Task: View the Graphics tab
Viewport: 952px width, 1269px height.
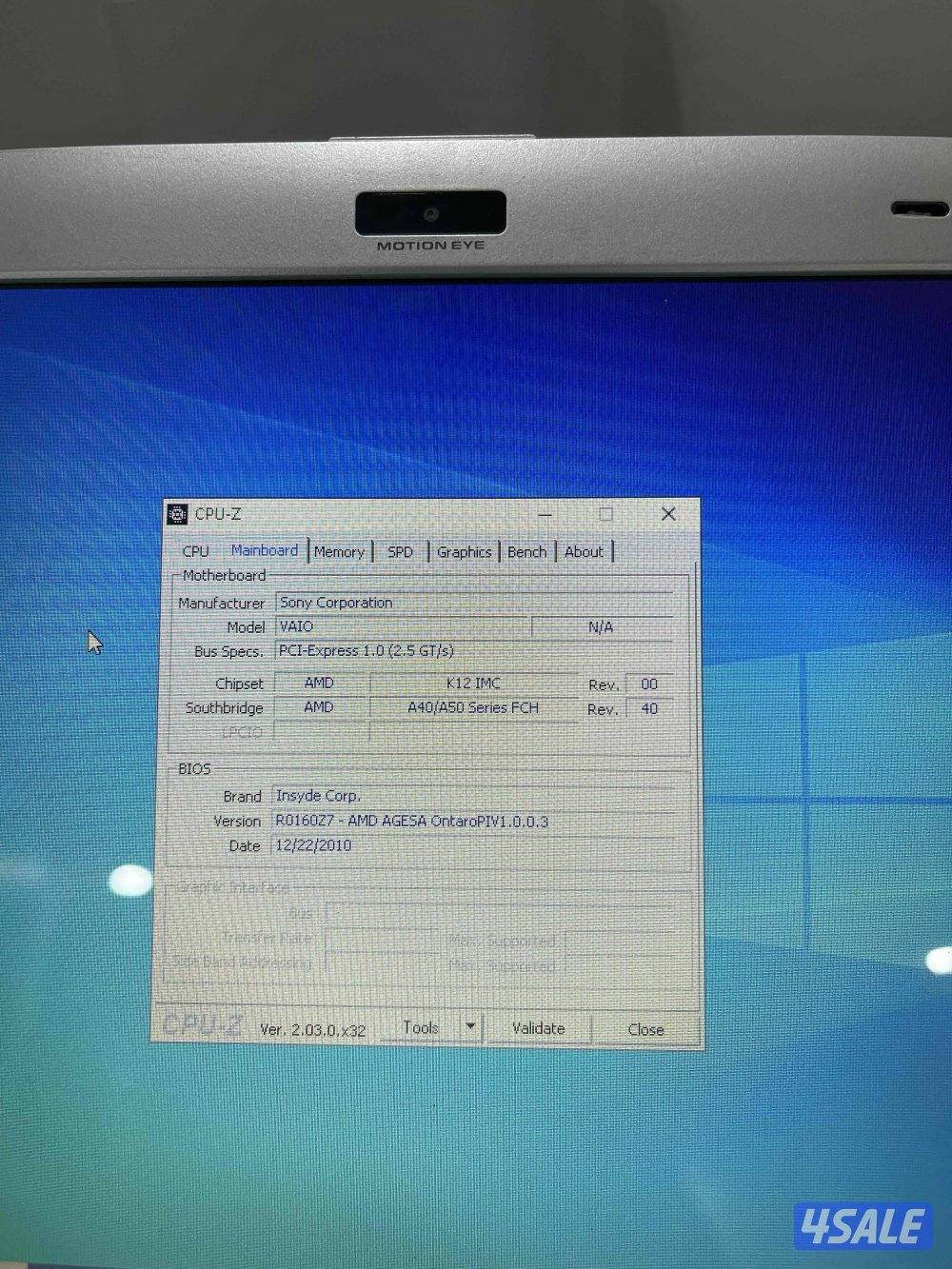Action: pyautogui.click(x=464, y=551)
